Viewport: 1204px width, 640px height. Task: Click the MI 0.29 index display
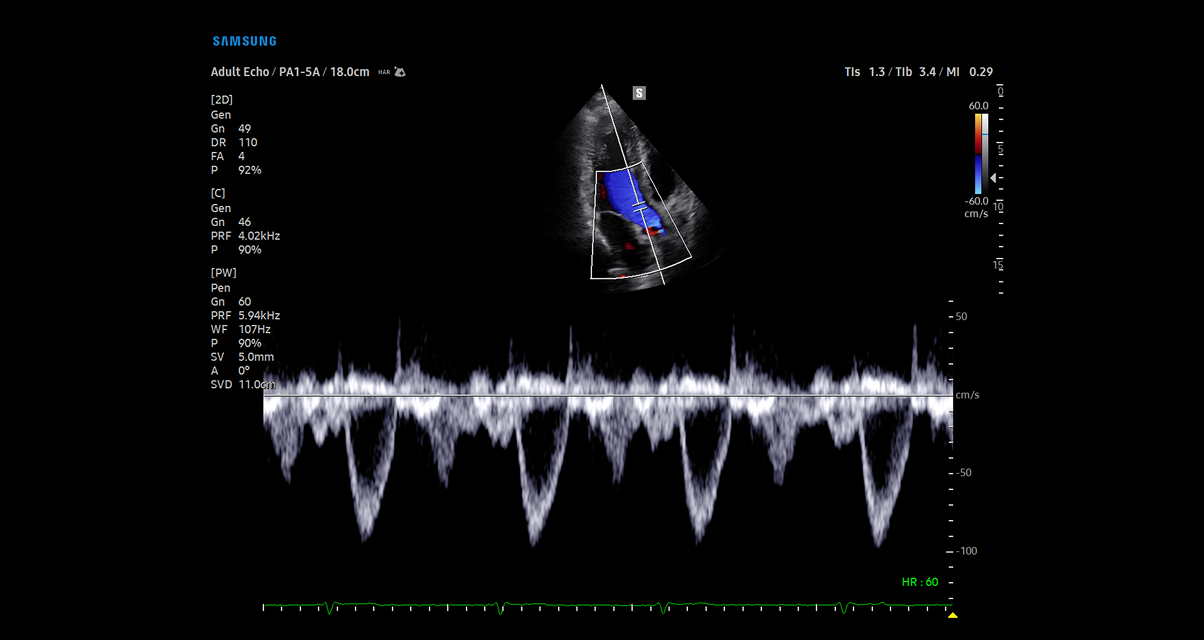967,71
